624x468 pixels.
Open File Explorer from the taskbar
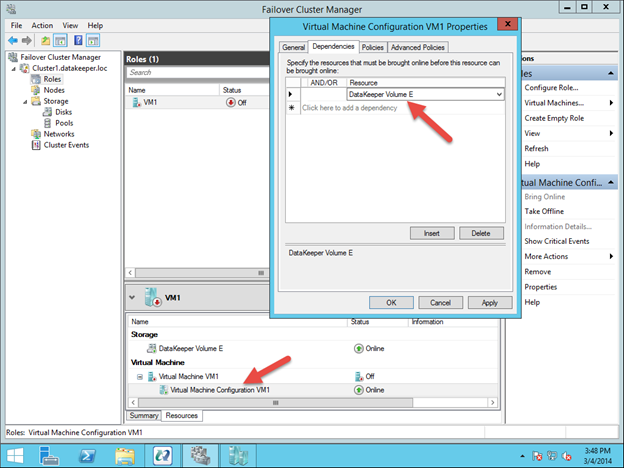pos(125,454)
